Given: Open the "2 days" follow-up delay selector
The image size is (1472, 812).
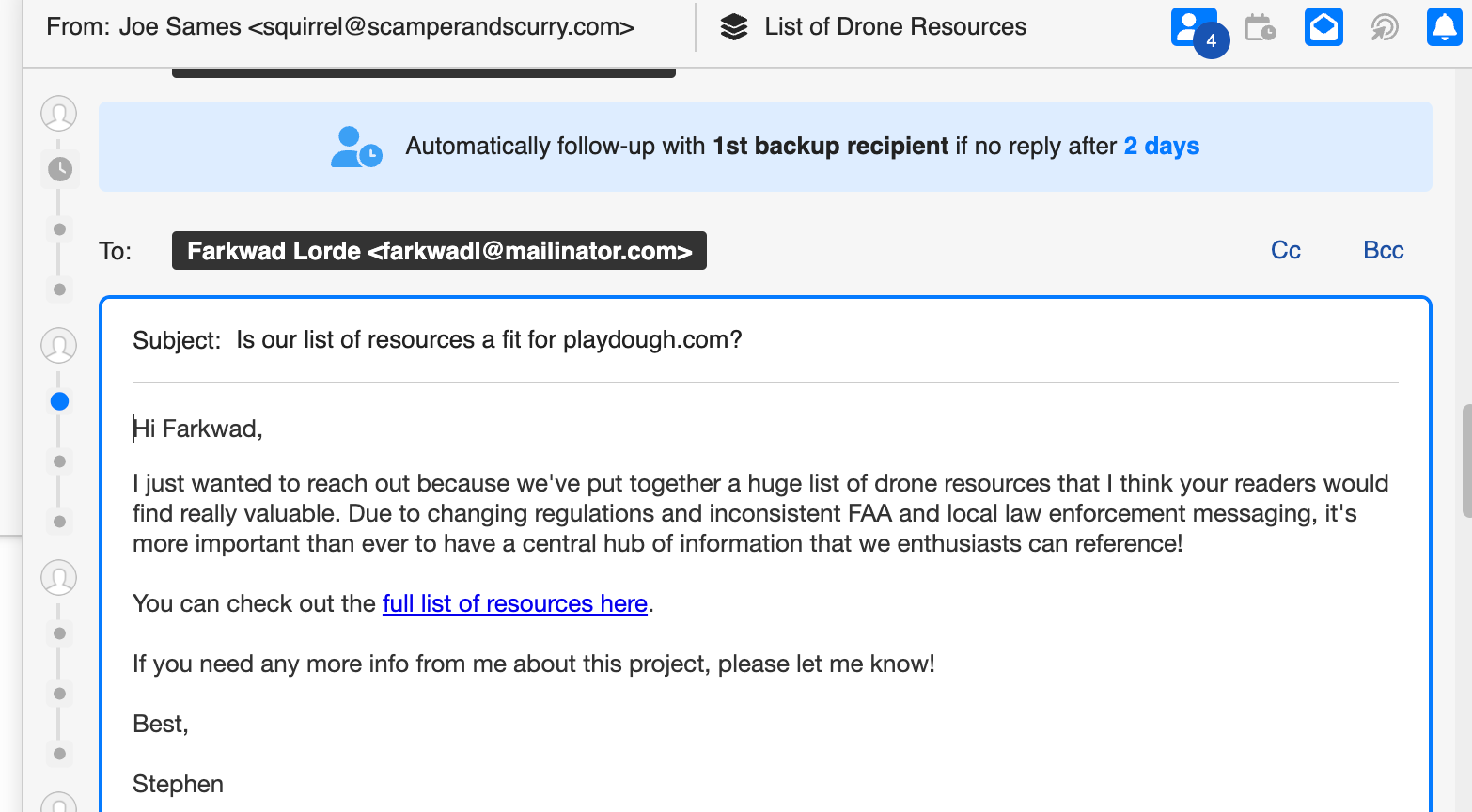Looking at the screenshot, I should point(1161,147).
